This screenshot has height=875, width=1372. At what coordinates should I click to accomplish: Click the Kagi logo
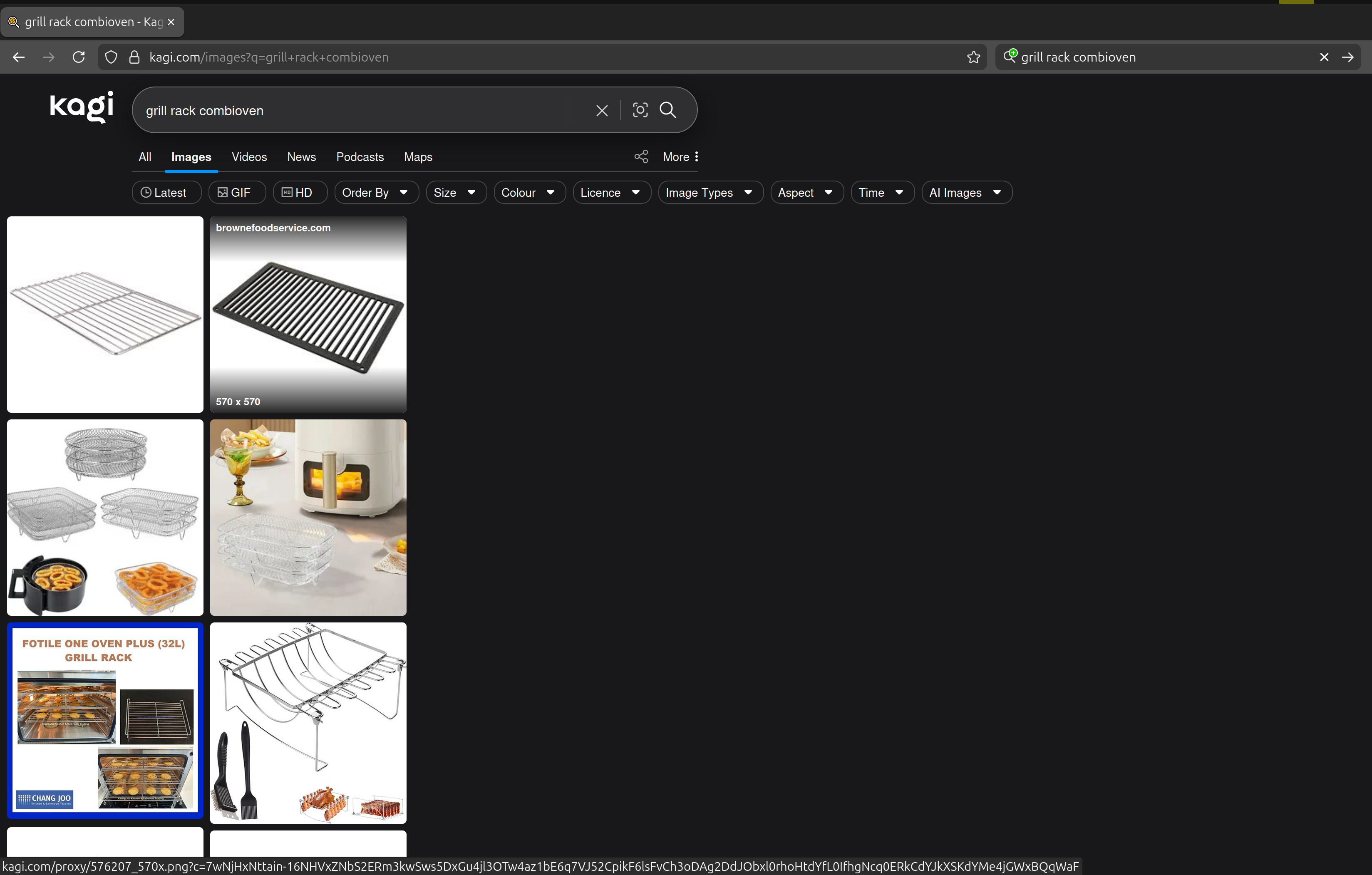coord(80,107)
